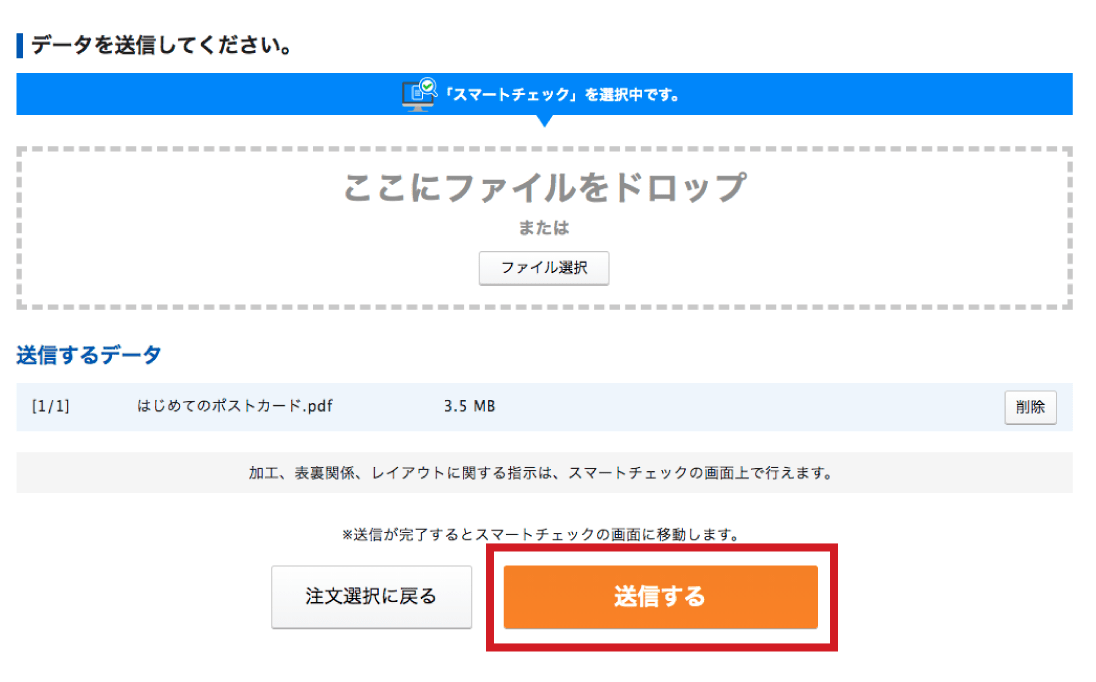1096x682 pixels.
Task: Click the ファイル選択 button
Action: pos(543,268)
